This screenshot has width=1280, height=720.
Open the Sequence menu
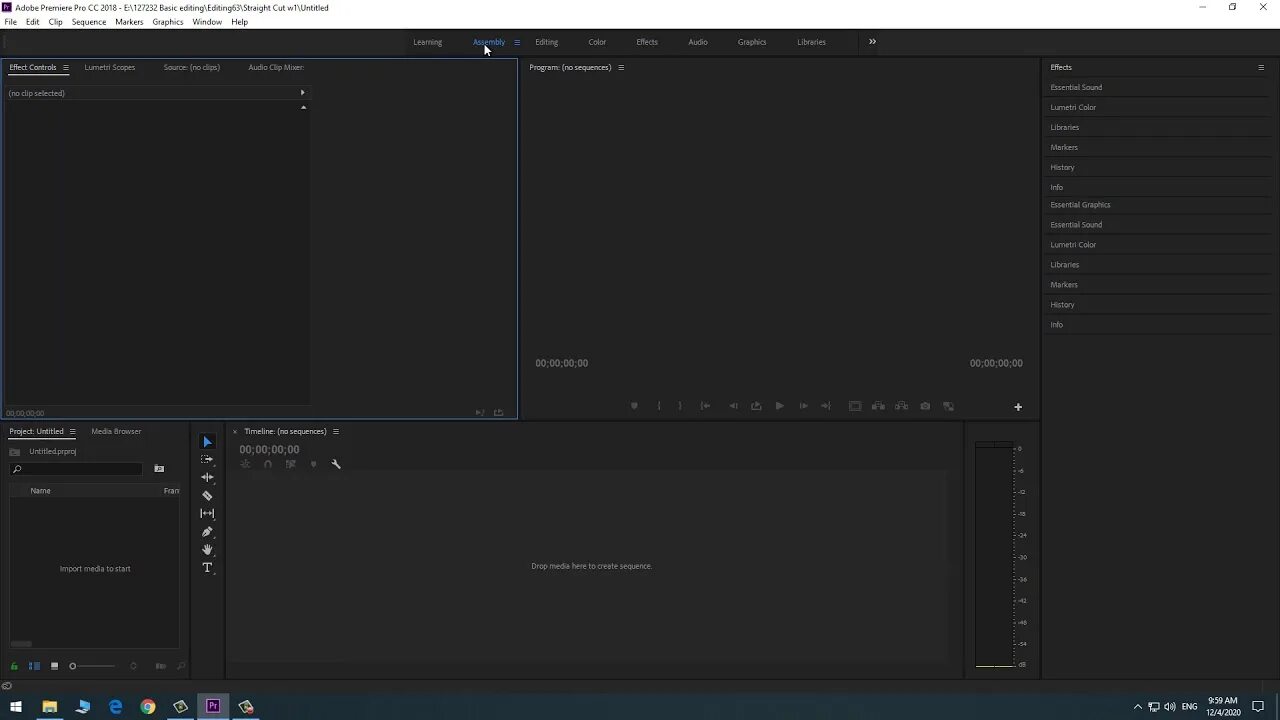coord(89,21)
